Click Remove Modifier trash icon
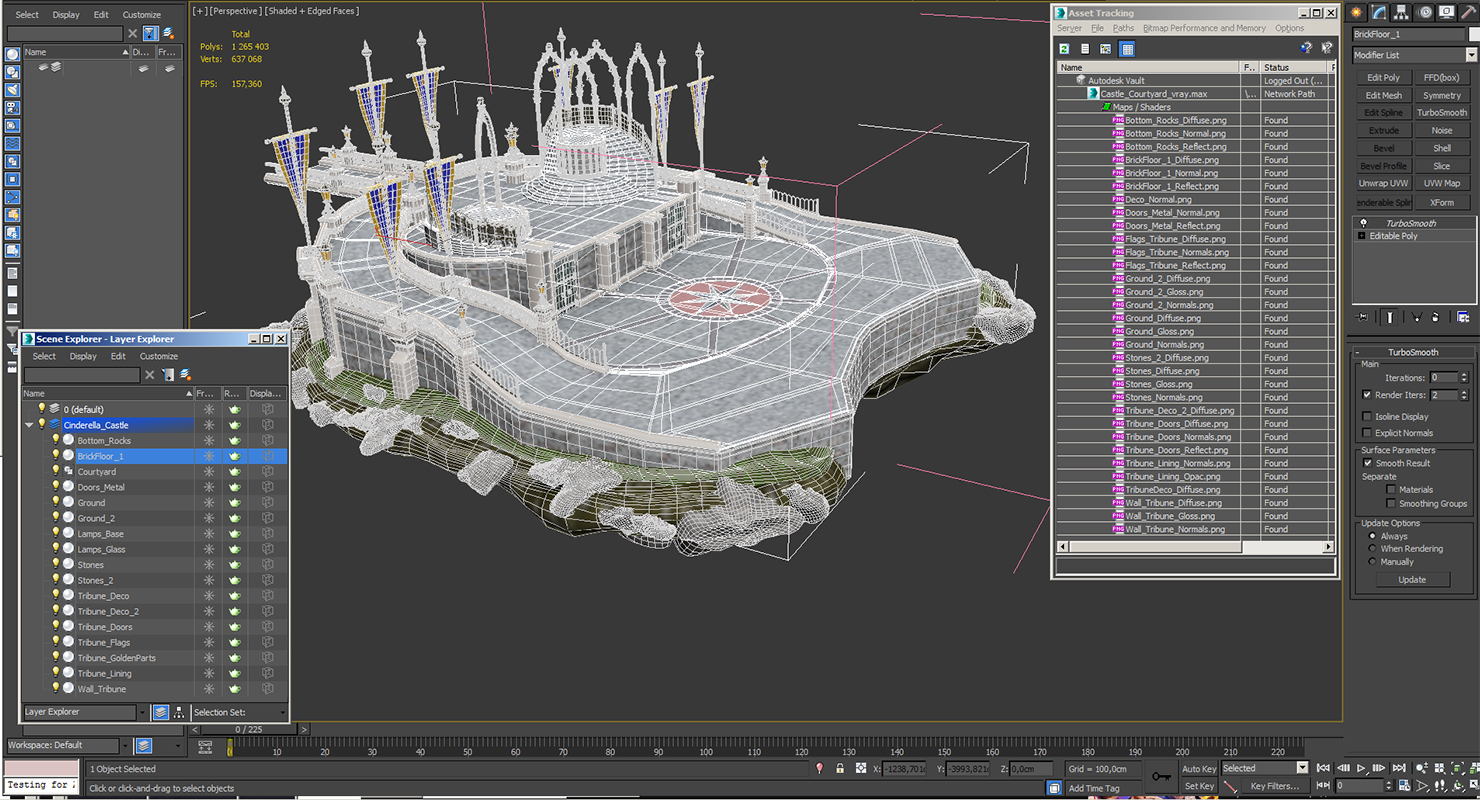 [x=1435, y=317]
